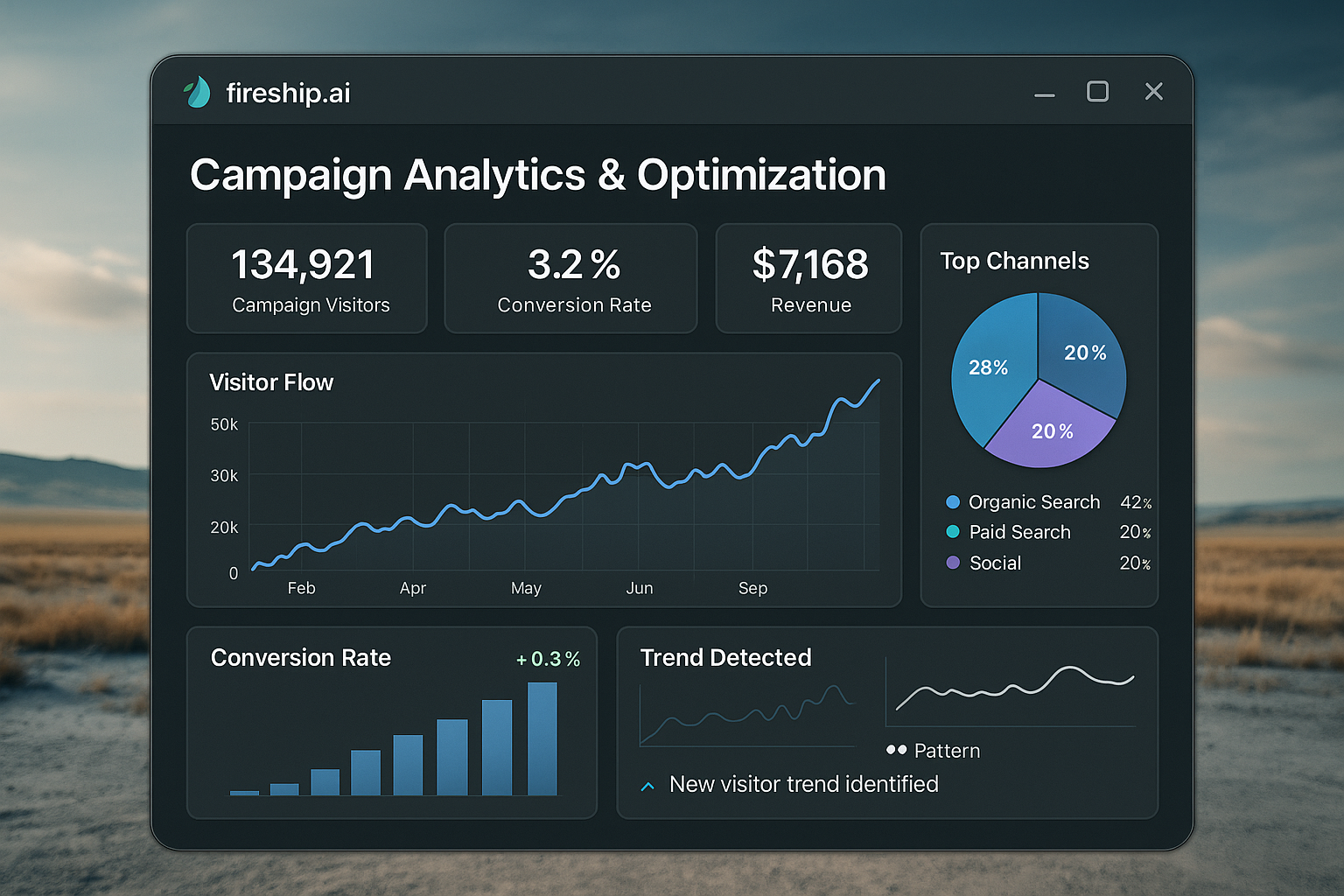
Task: Select the Paid Search legend dot
Action: [952, 532]
